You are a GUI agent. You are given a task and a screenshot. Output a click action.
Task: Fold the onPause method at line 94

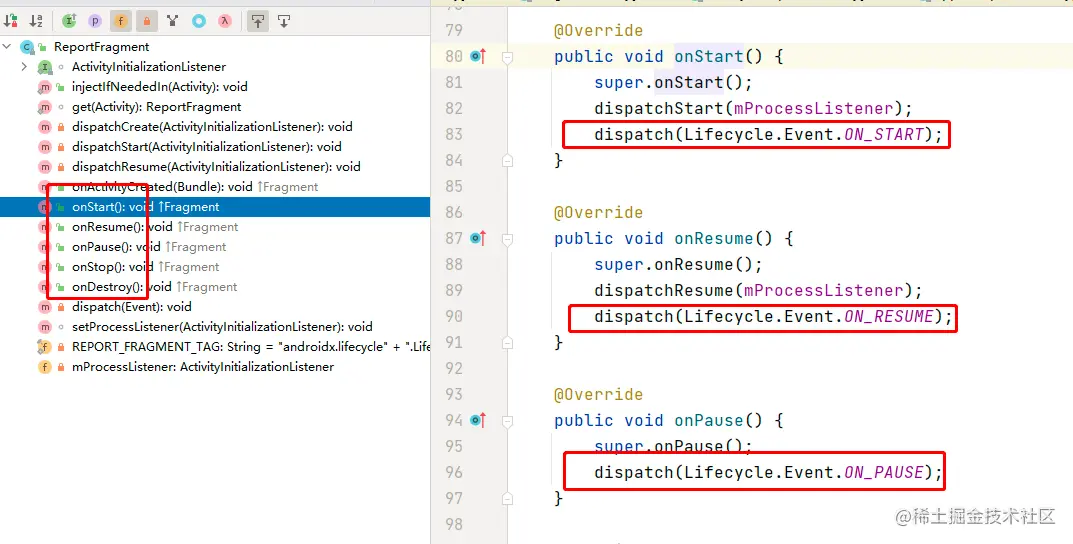[x=507, y=421]
